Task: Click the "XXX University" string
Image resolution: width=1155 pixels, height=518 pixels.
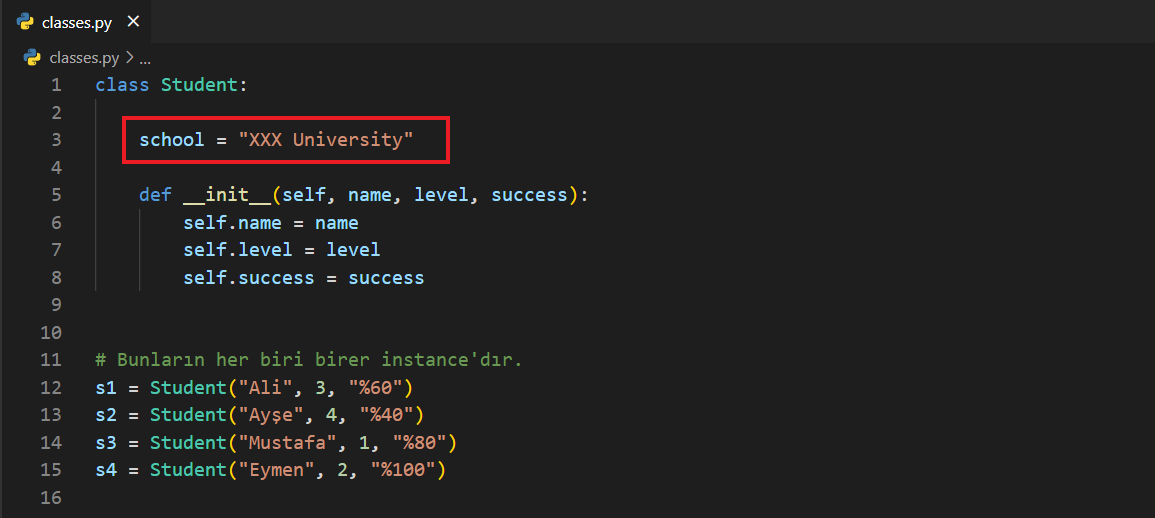Action: tap(325, 140)
